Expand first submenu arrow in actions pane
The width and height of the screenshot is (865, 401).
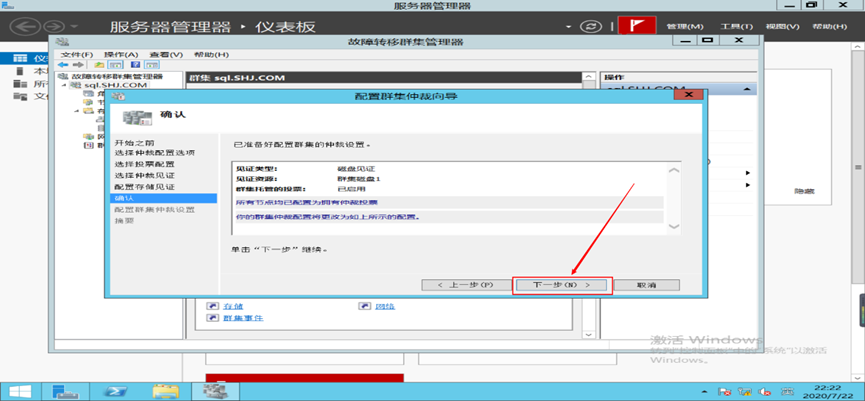pyautogui.click(x=748, y=173)
